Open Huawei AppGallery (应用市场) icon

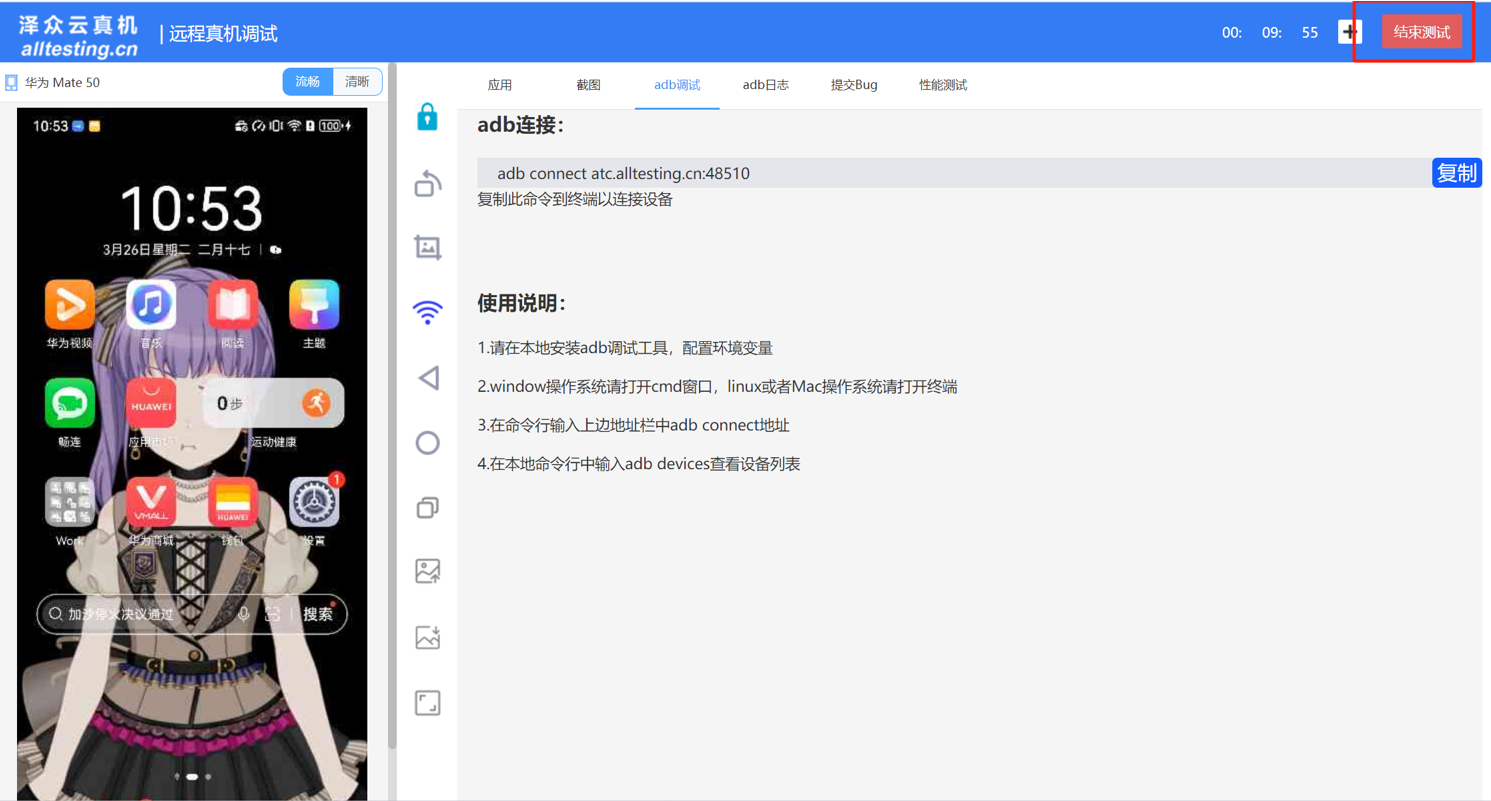click(151, 403)
